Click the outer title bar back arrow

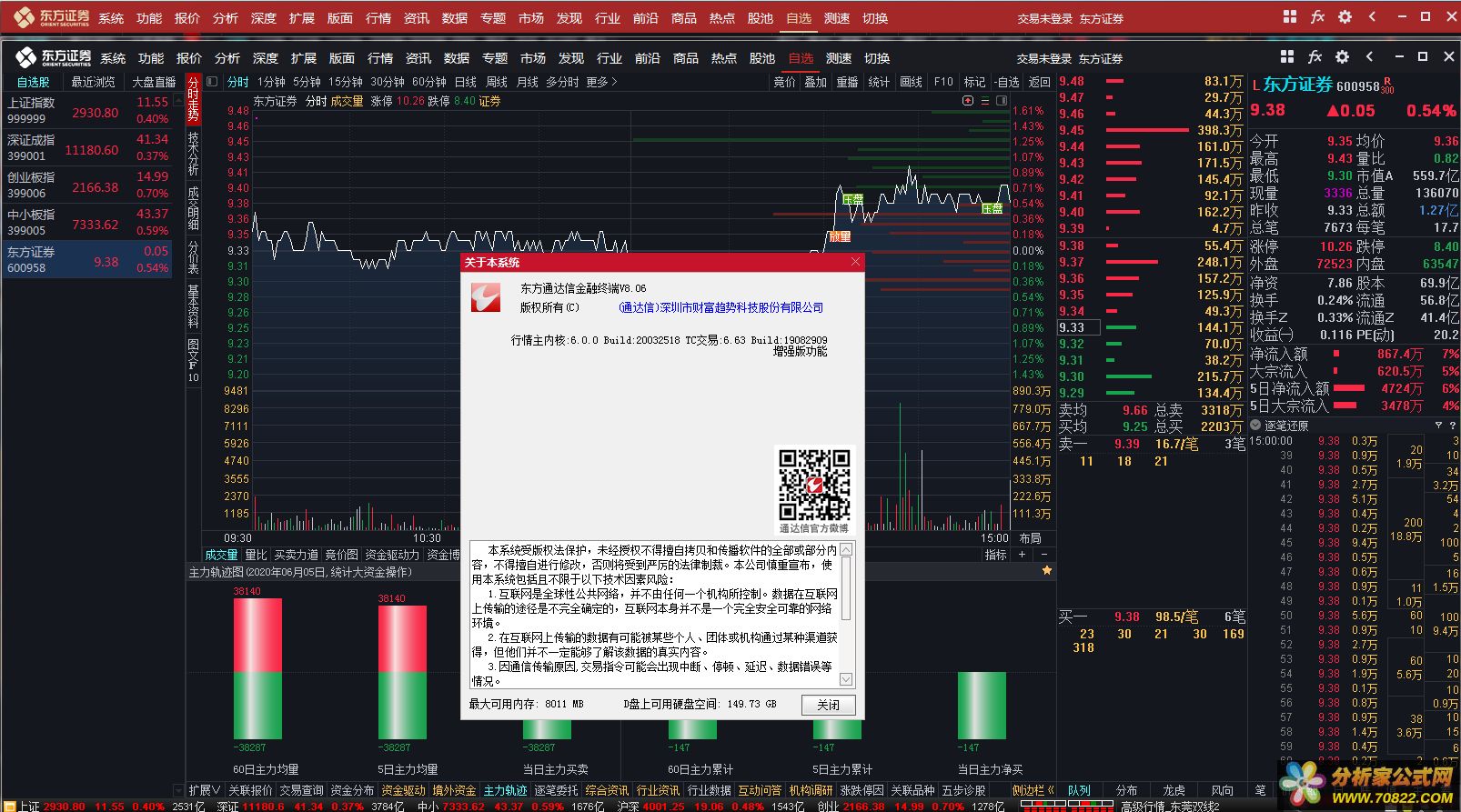[x=1373, y=16]
